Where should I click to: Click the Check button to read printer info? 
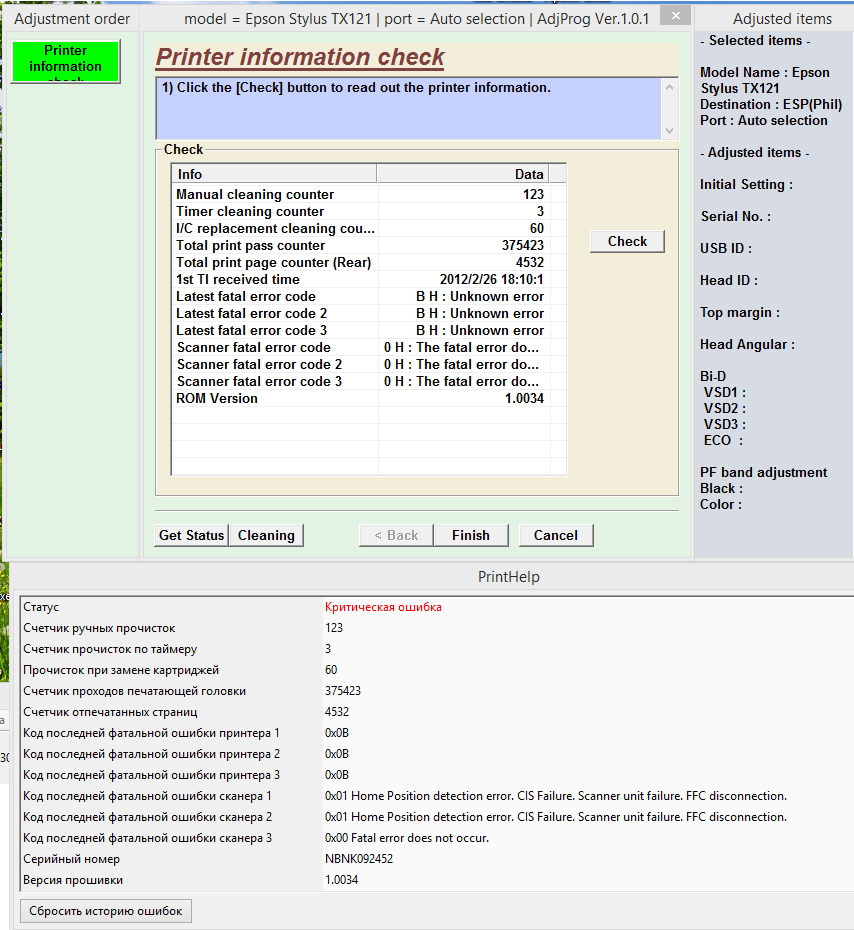pos(627,241)
